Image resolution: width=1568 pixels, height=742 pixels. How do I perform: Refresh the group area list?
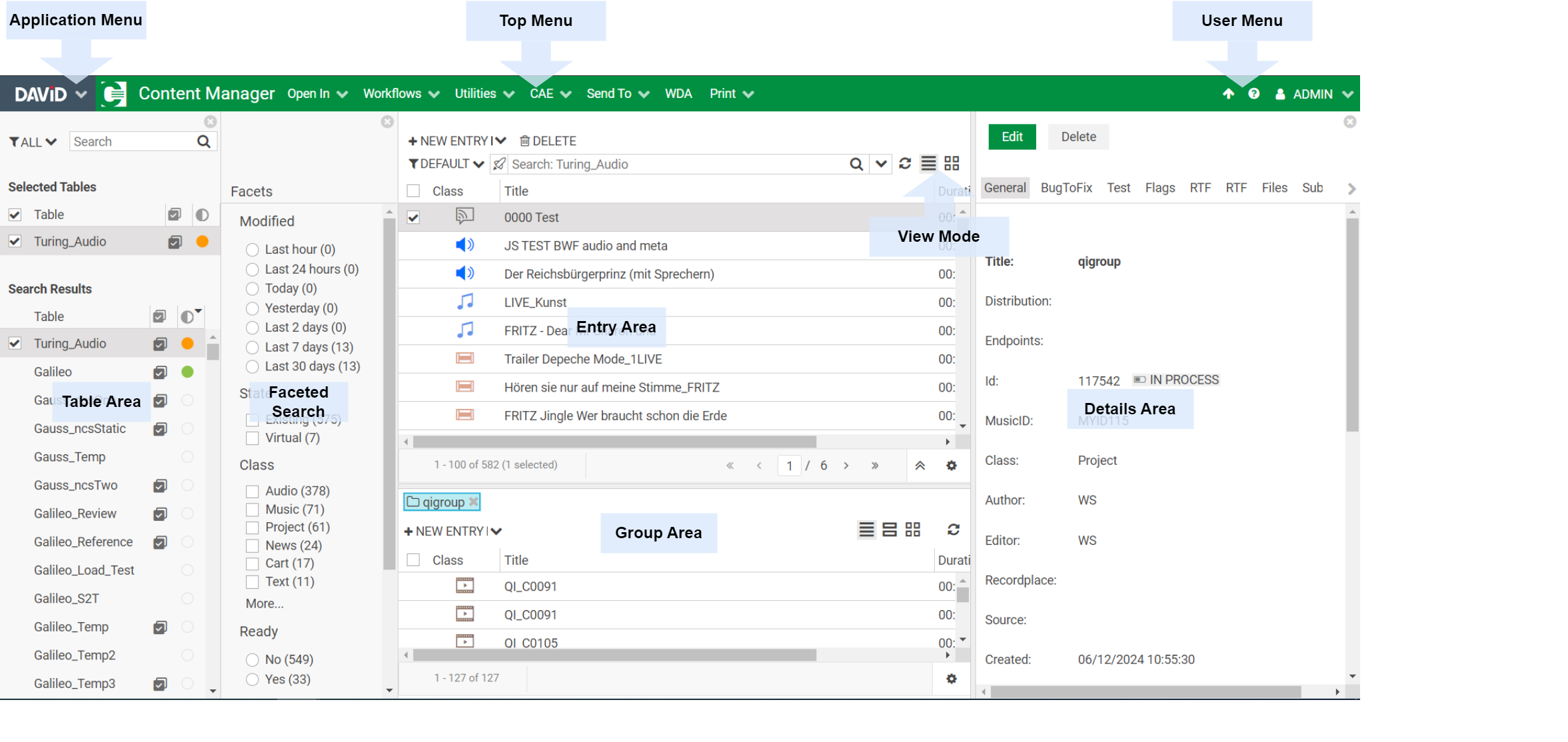coord(954,530)
